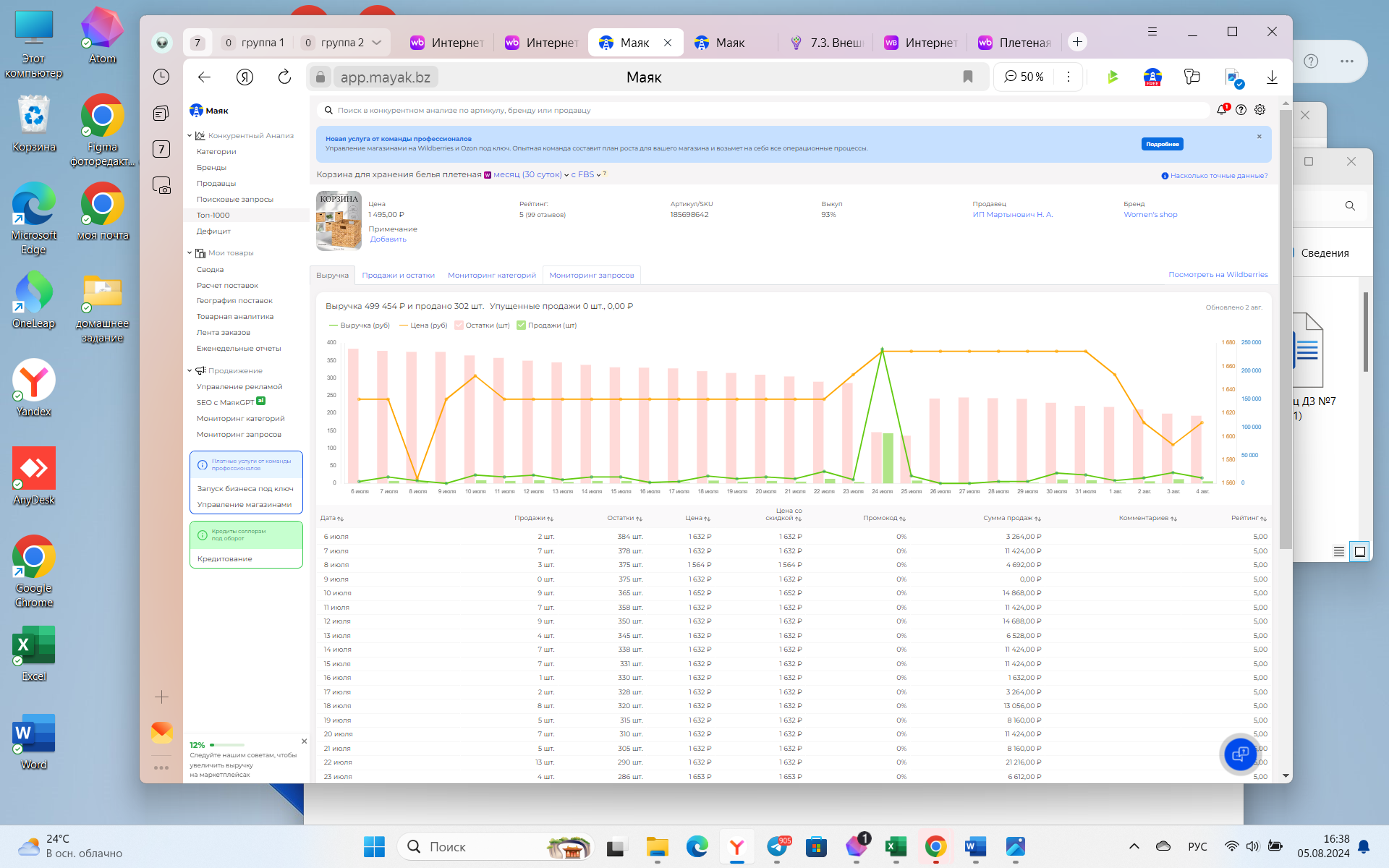
Task: Open the с FBS dropdown
Action: coord(586,174)
